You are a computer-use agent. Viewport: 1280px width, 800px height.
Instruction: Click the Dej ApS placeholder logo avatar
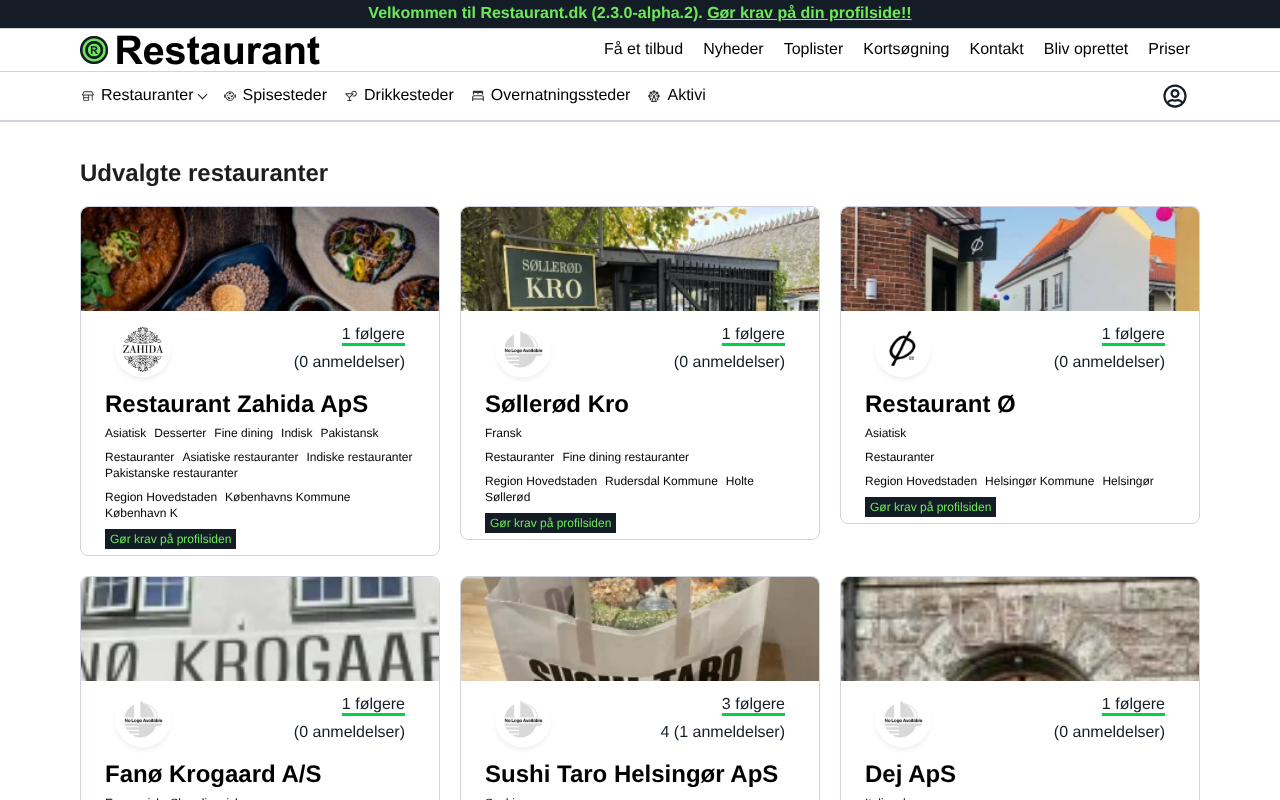pos(903,719)
